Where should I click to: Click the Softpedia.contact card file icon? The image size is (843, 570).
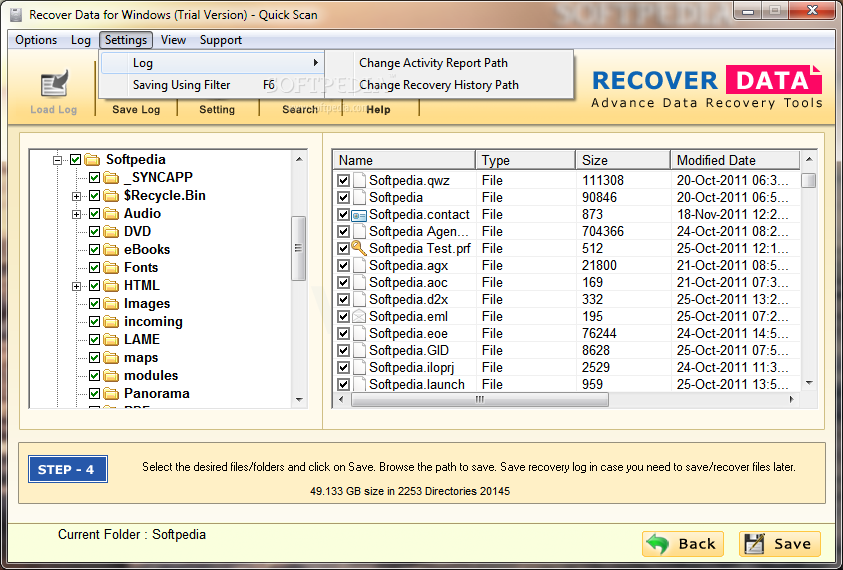coord(359,215)
